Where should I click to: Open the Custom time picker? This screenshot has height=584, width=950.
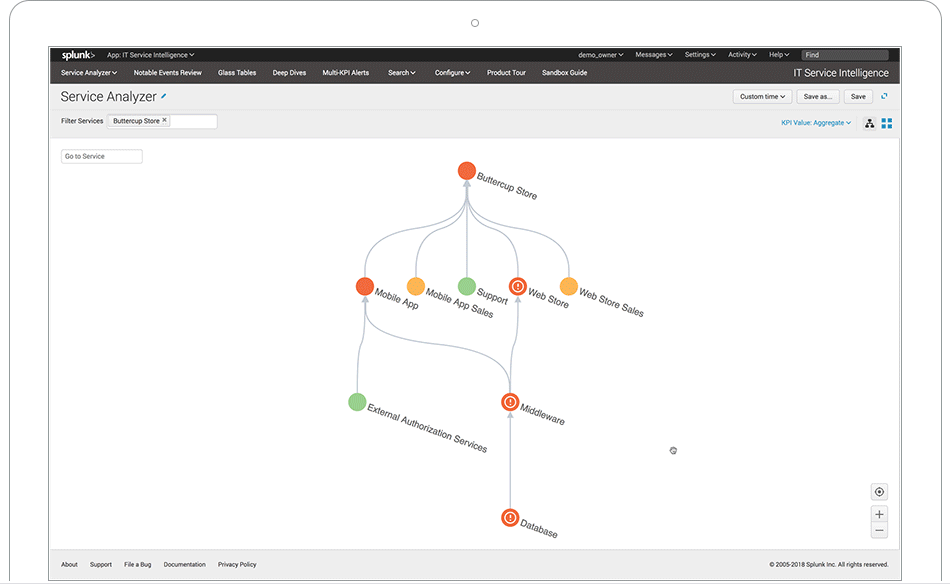[762, 96]
